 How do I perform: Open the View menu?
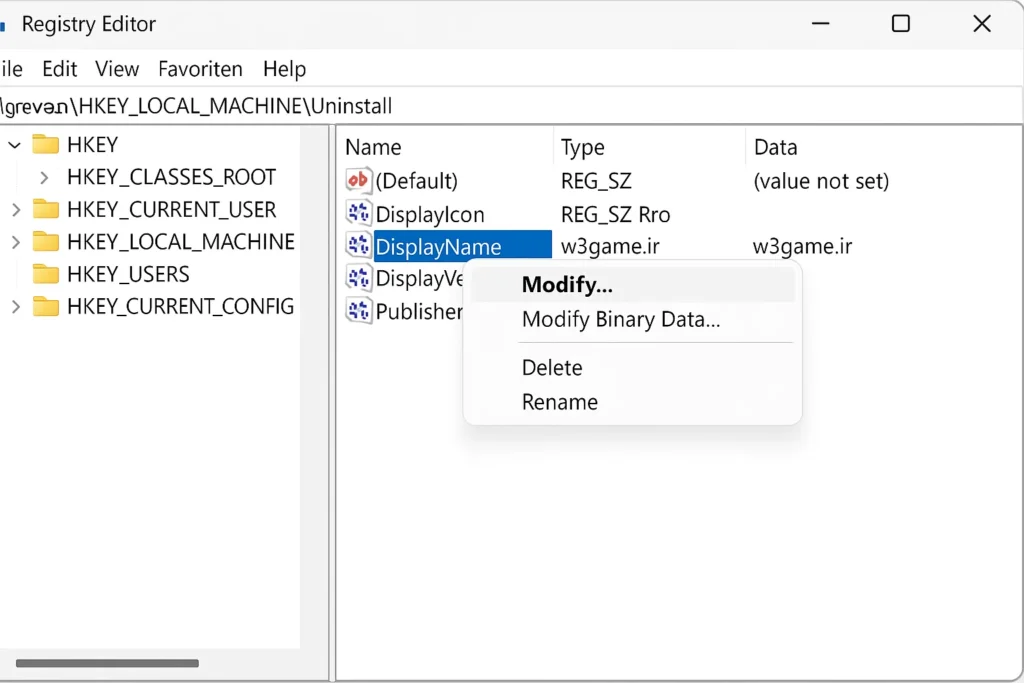tap(117, 69)
